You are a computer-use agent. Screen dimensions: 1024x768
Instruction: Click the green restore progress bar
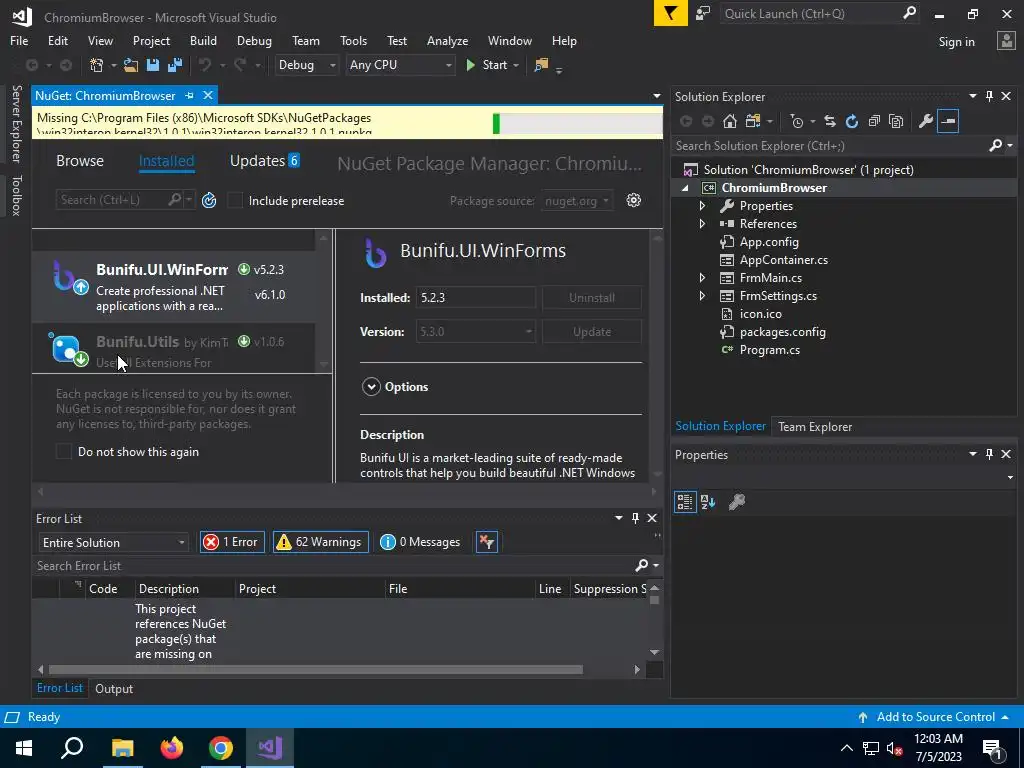pyautogui.click(x=496, y=123)
